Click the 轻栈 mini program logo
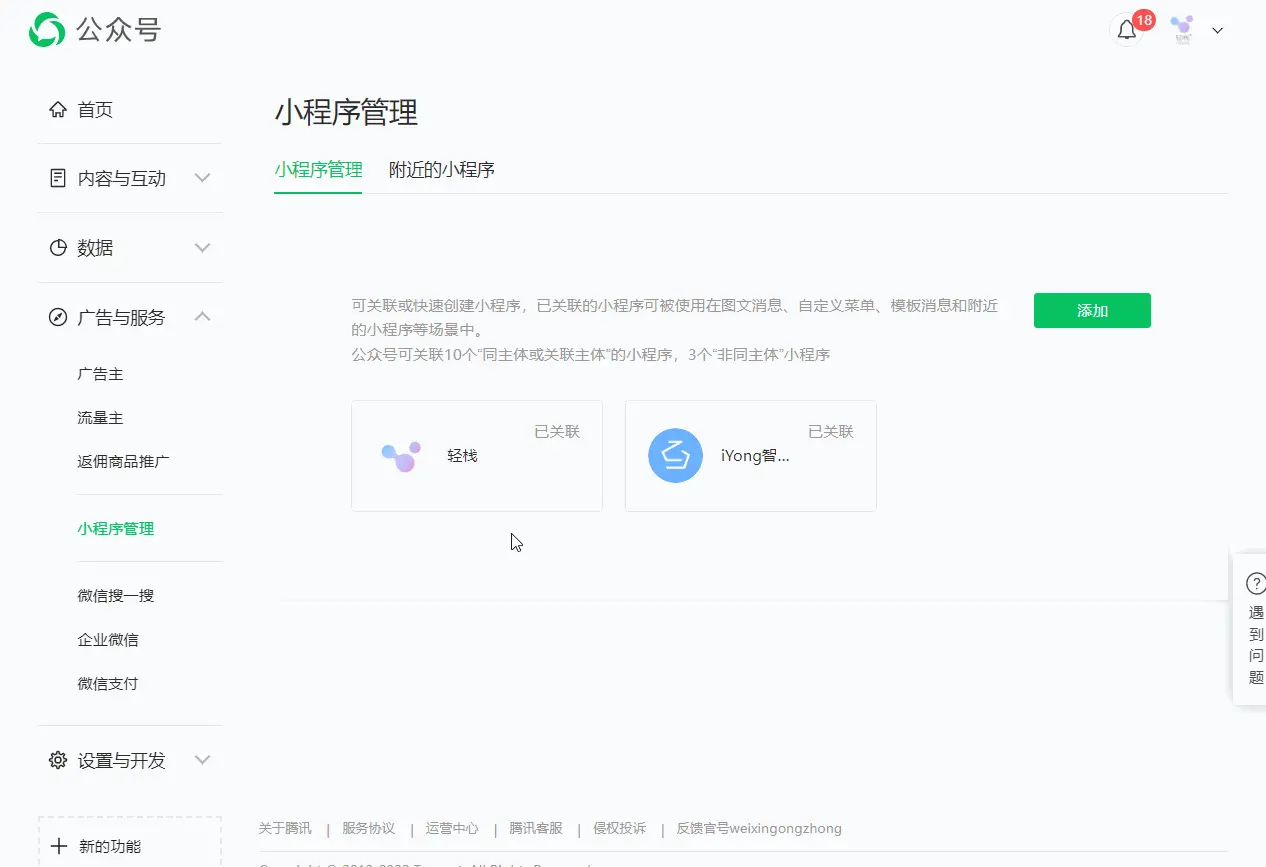This screenshot has width=1266, height=867. [x=401, y=455]
